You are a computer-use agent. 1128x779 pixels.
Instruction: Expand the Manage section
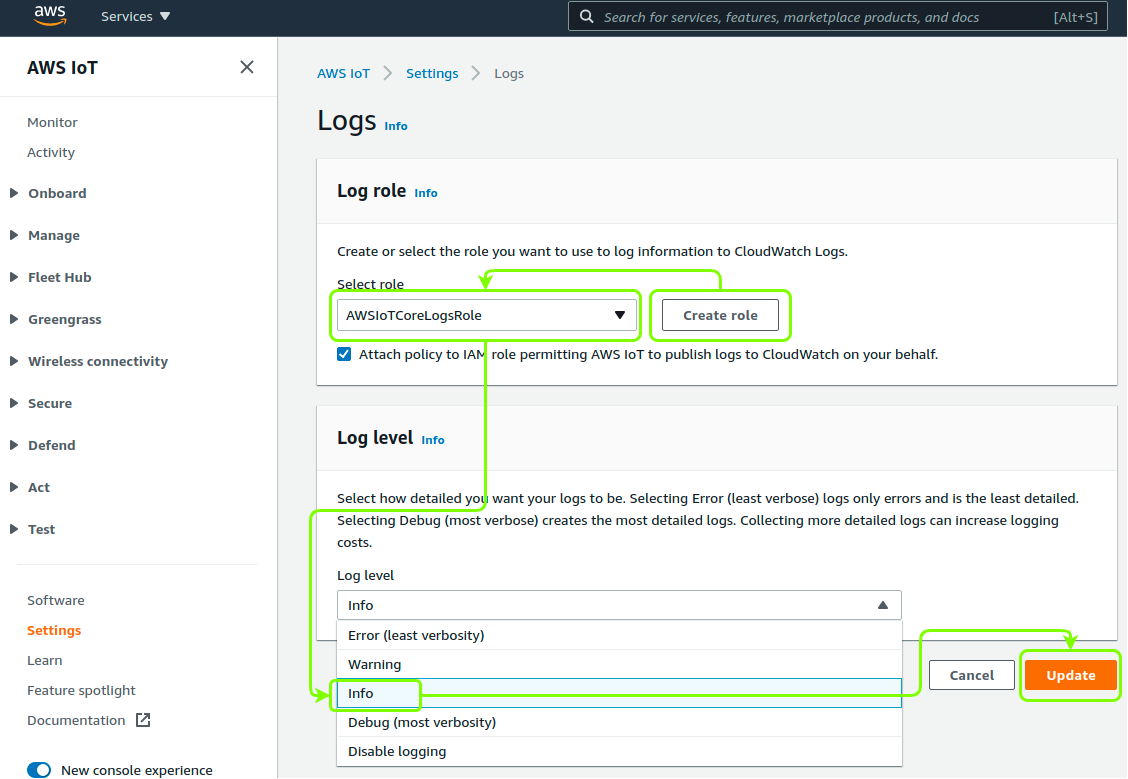pyautogui.click(x=53, y=235)
